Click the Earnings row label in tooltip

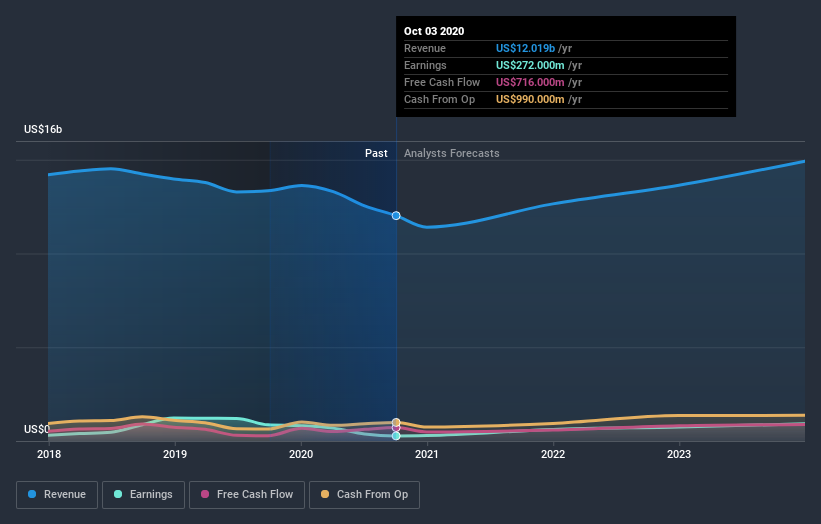click(x=425, y=65)
